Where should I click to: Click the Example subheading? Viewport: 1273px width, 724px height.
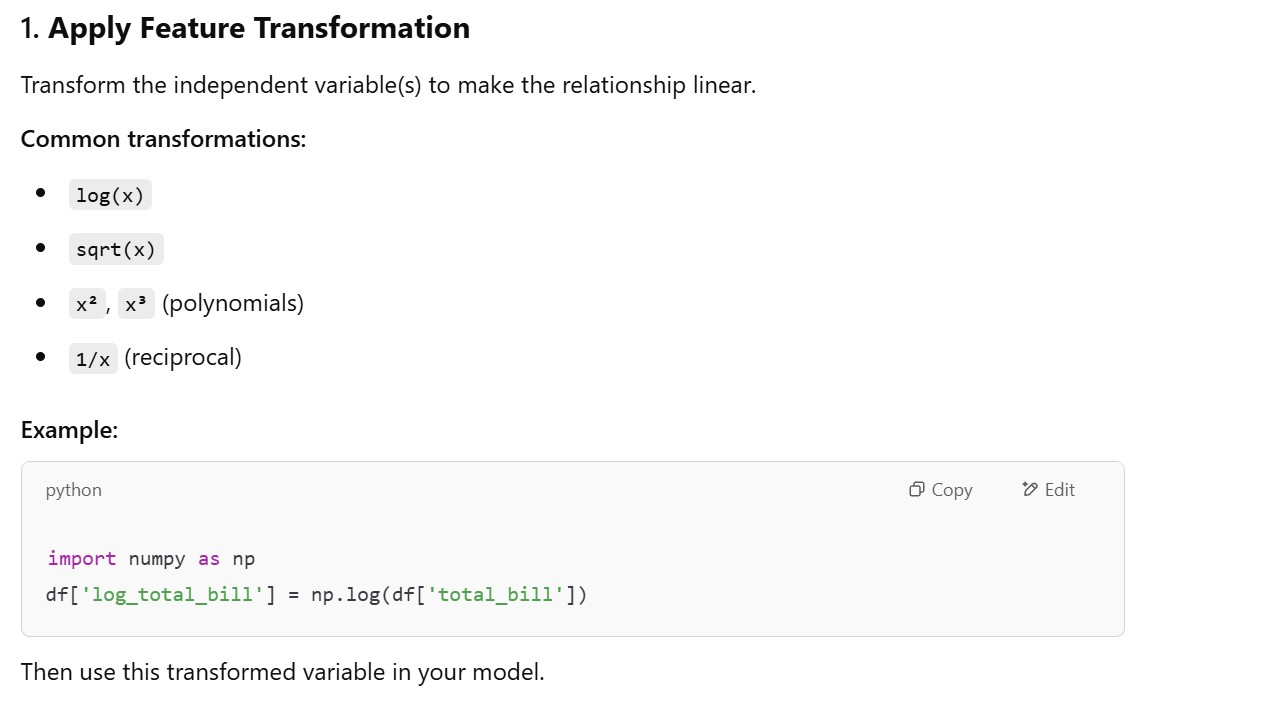[x=69, y=430]
